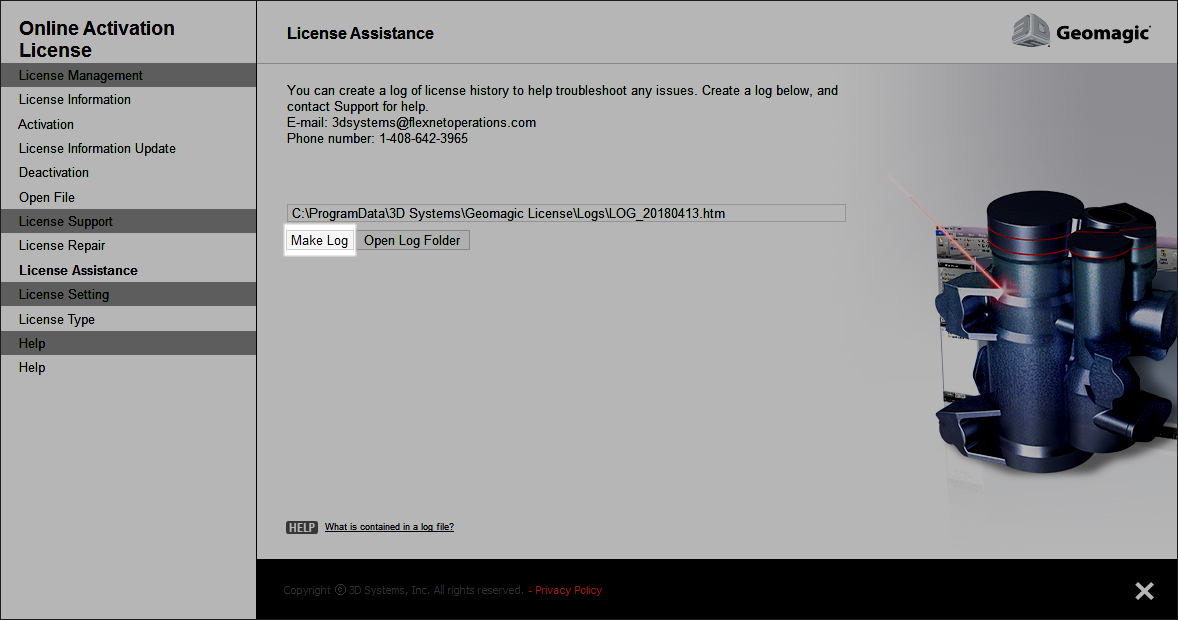Open License Repair from the sidebar
This screenshot has width=1178, height=620.
coord(64,245)
